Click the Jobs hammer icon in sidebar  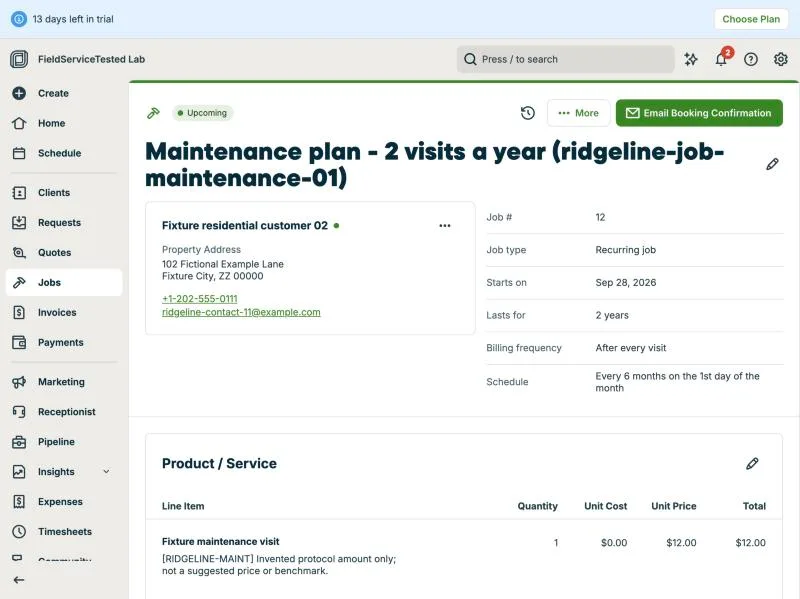click(x=19, y=283)
